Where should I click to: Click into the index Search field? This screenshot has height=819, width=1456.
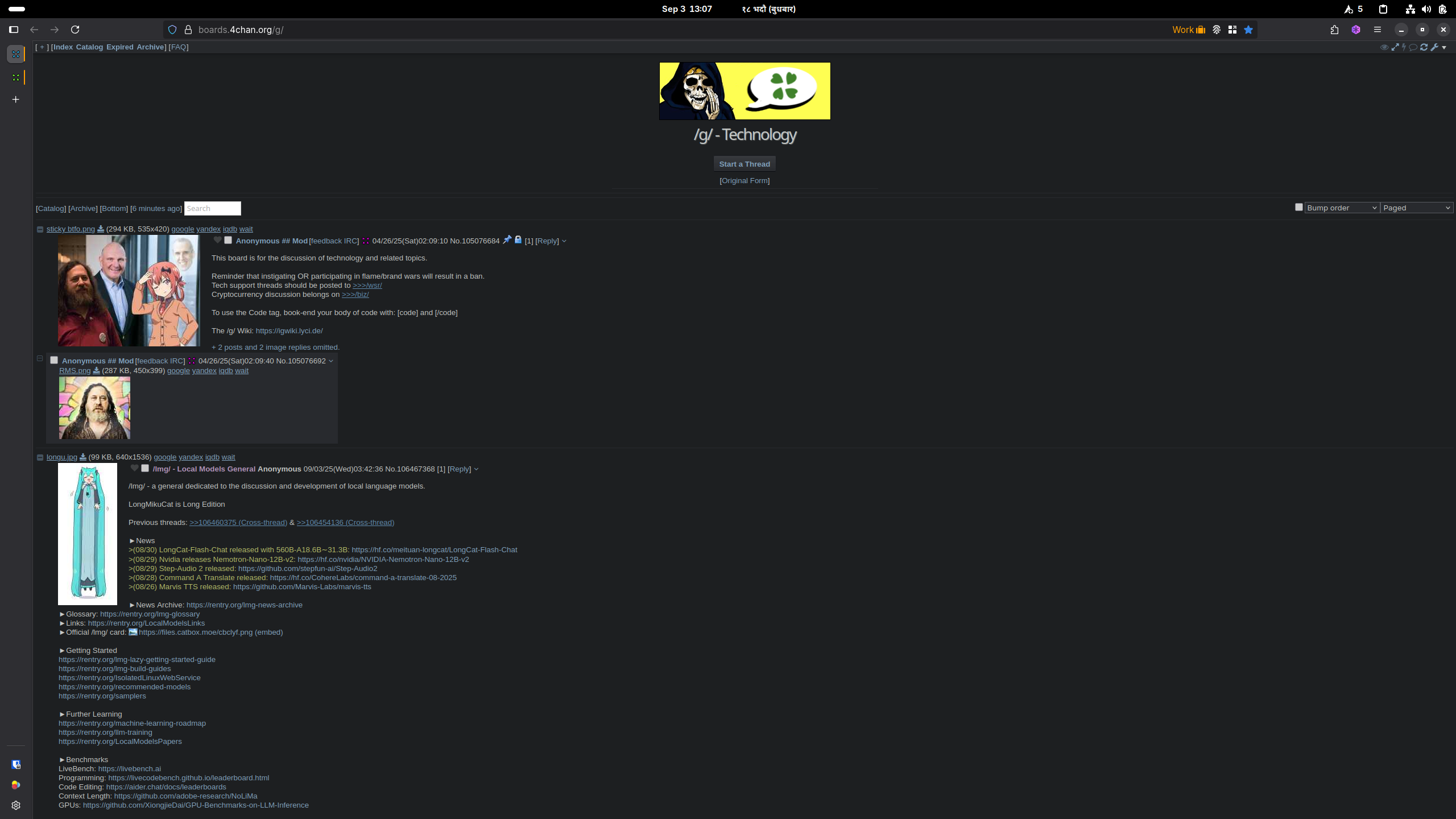pos(213,208)
